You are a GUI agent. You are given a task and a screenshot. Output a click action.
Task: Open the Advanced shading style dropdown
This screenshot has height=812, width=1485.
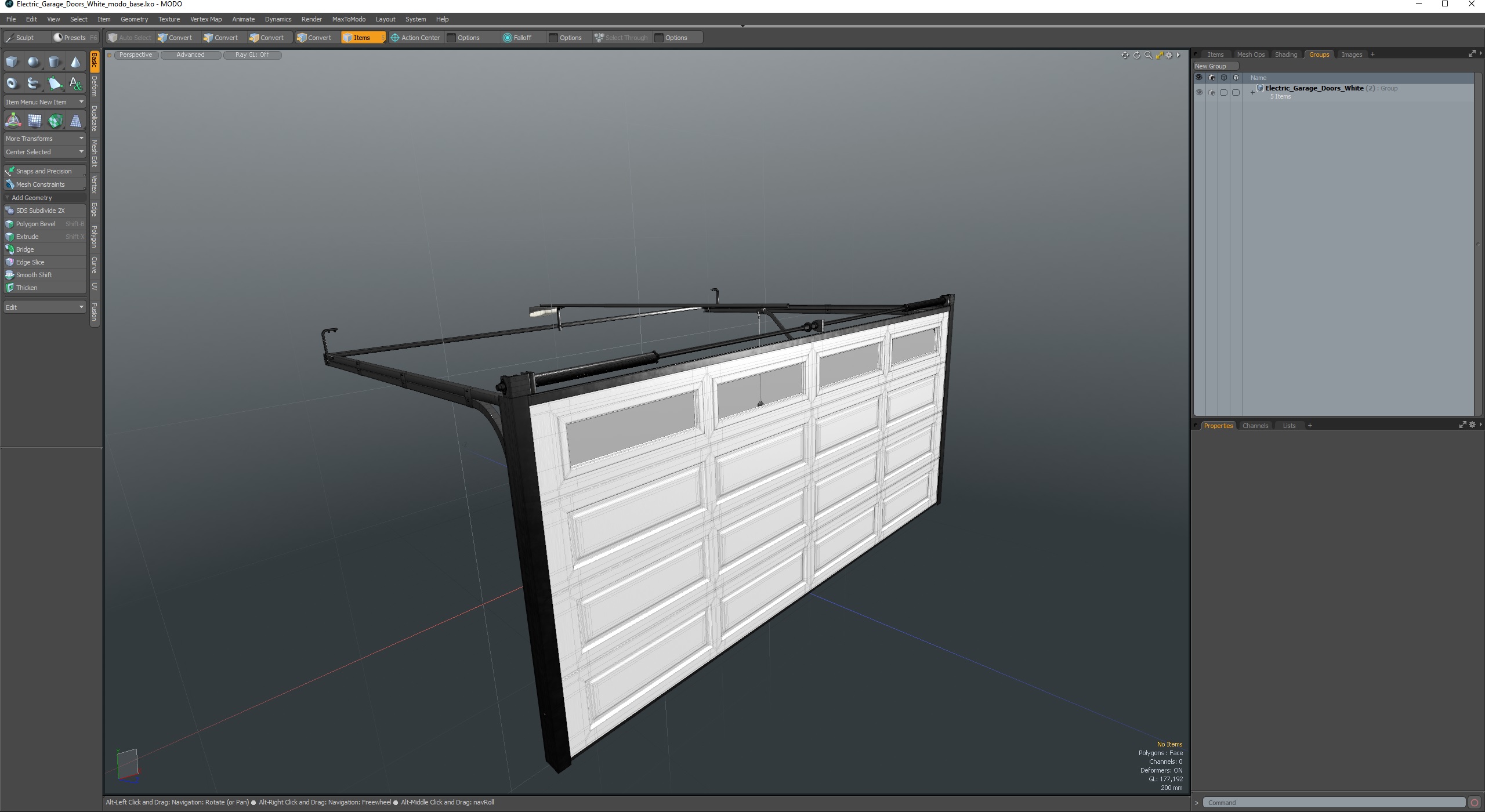[x=191, y=55]
